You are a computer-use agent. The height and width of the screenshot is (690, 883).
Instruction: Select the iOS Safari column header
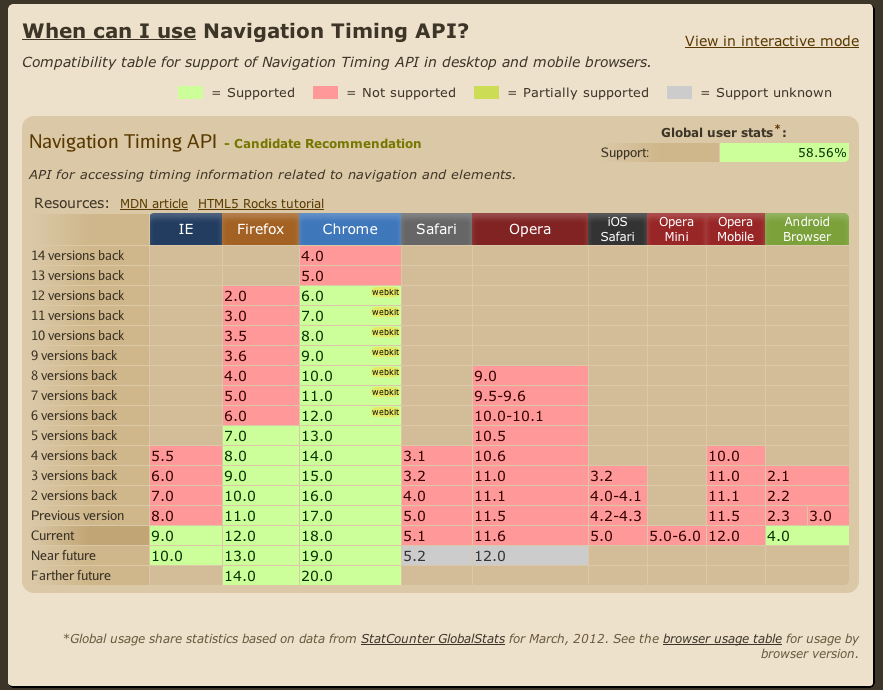pyautogui.click(x=617, y=229)
